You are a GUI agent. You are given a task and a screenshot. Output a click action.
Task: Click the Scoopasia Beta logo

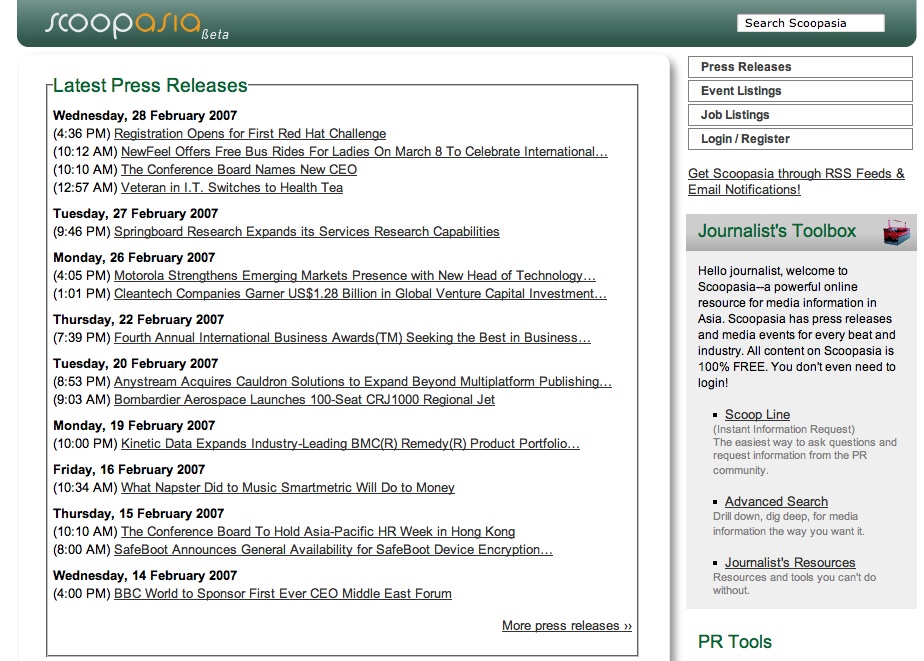[x=137, y=25]
